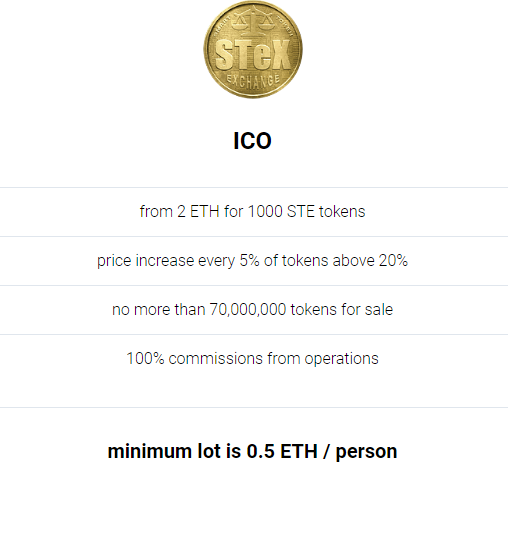Click the words 'price increase'
This screenshot has height=548, width=521.
(x=145, y=261)
